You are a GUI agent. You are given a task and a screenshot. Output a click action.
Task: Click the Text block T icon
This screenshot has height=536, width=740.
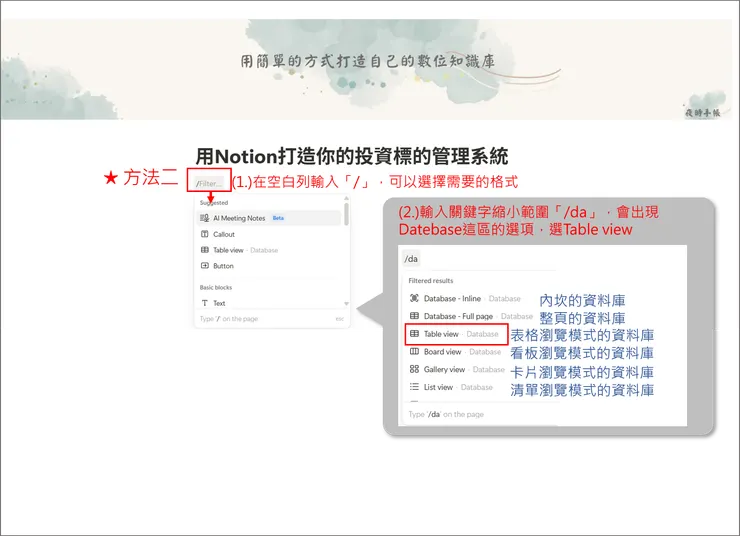204,303
